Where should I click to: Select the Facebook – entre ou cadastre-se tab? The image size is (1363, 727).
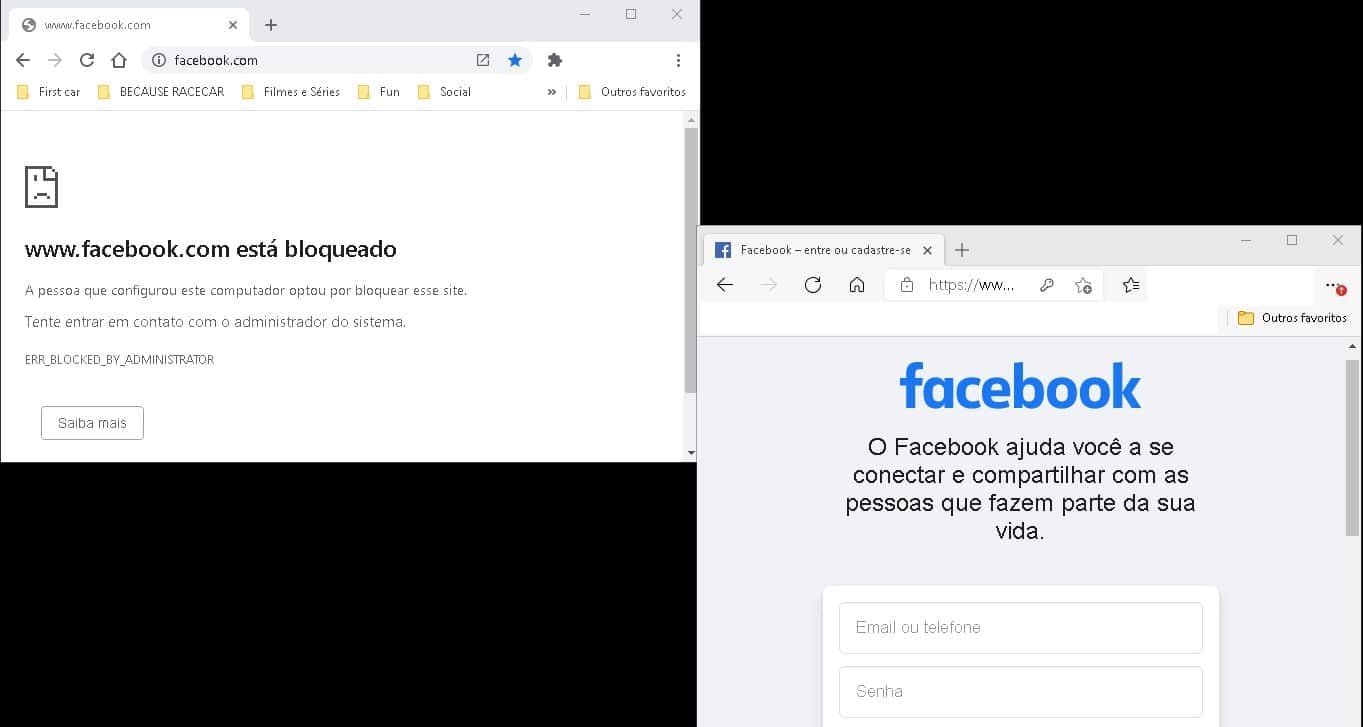(825, 250)
